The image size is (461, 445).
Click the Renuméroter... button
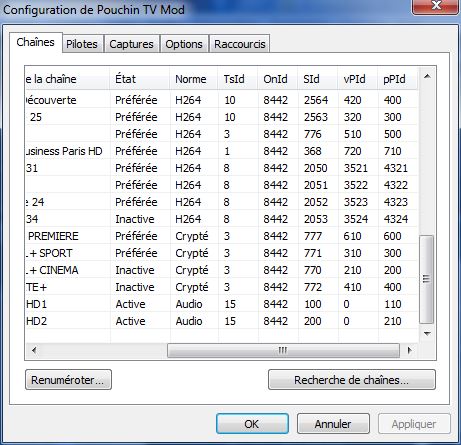(x=68, y=380)
